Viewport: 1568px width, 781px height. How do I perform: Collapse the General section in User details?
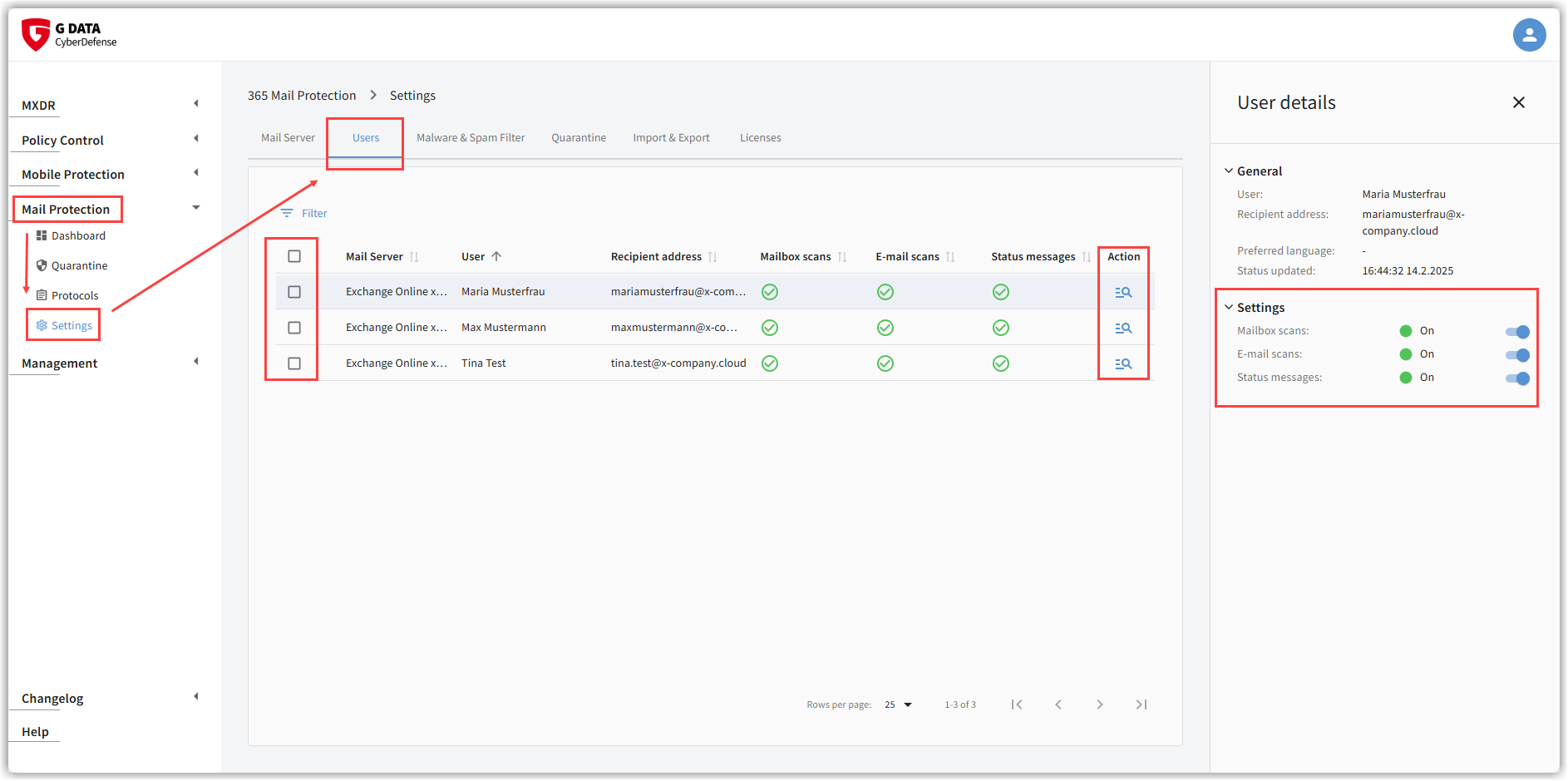tap(1229, 171)
